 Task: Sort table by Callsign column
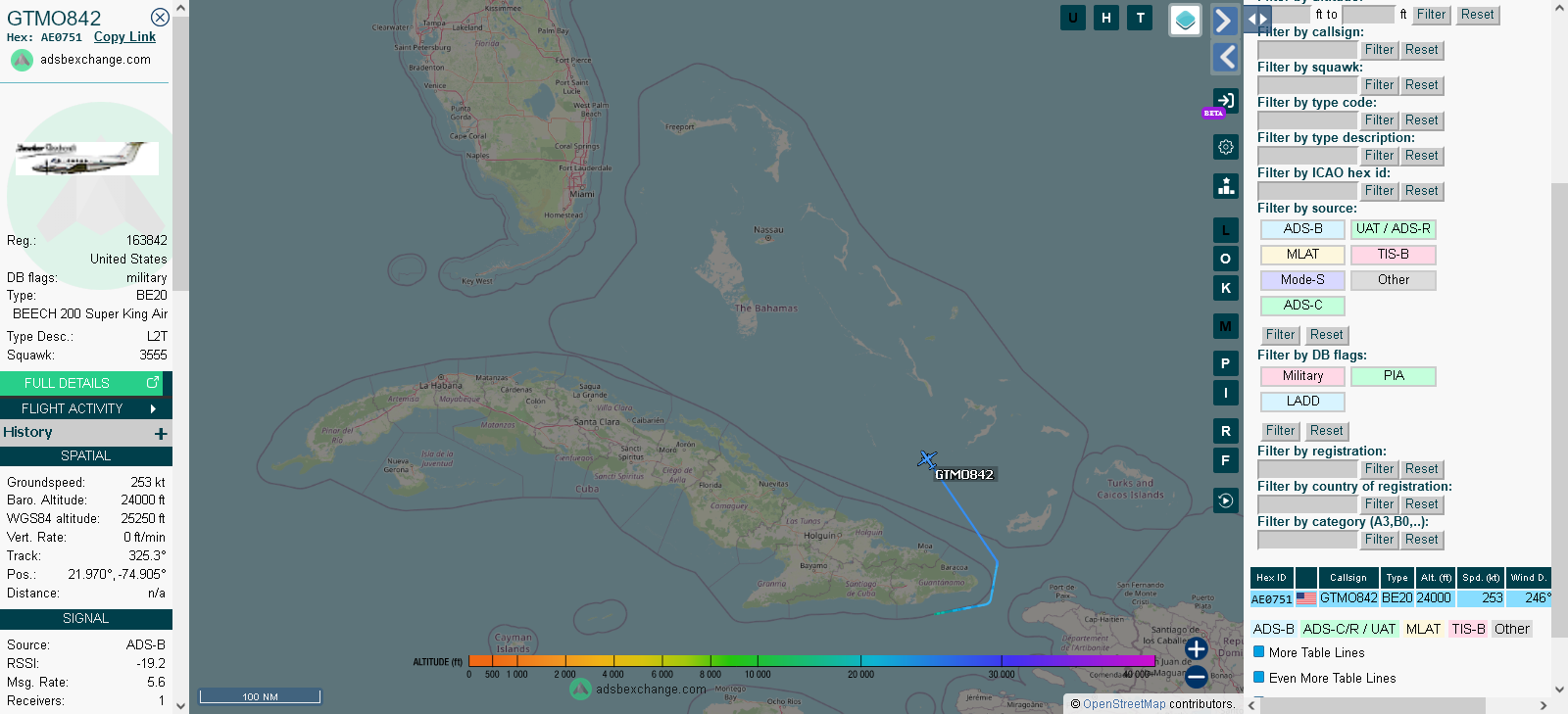point(1348,578)
